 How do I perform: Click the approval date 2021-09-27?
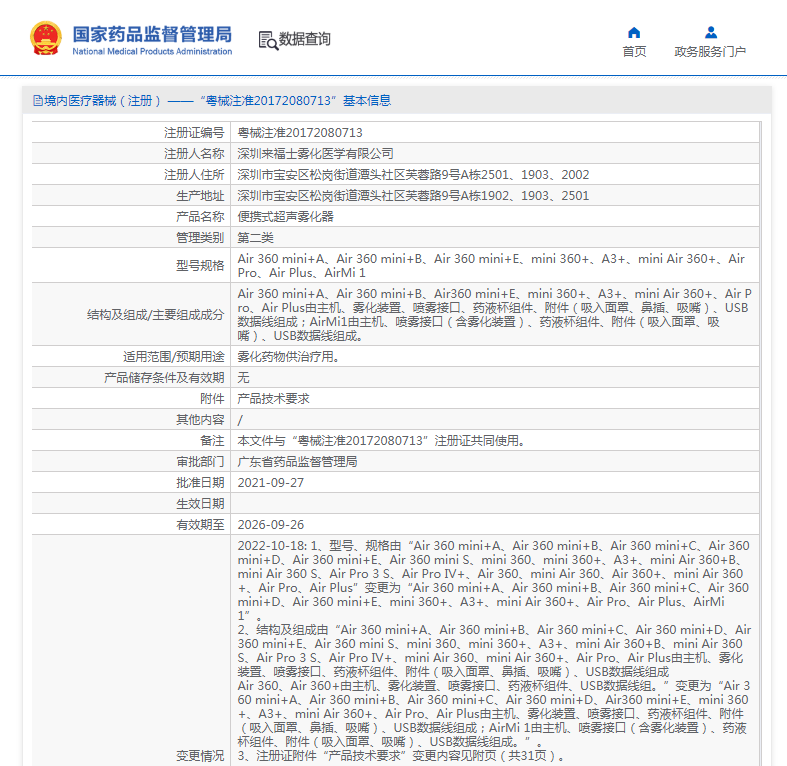(270, 482)
